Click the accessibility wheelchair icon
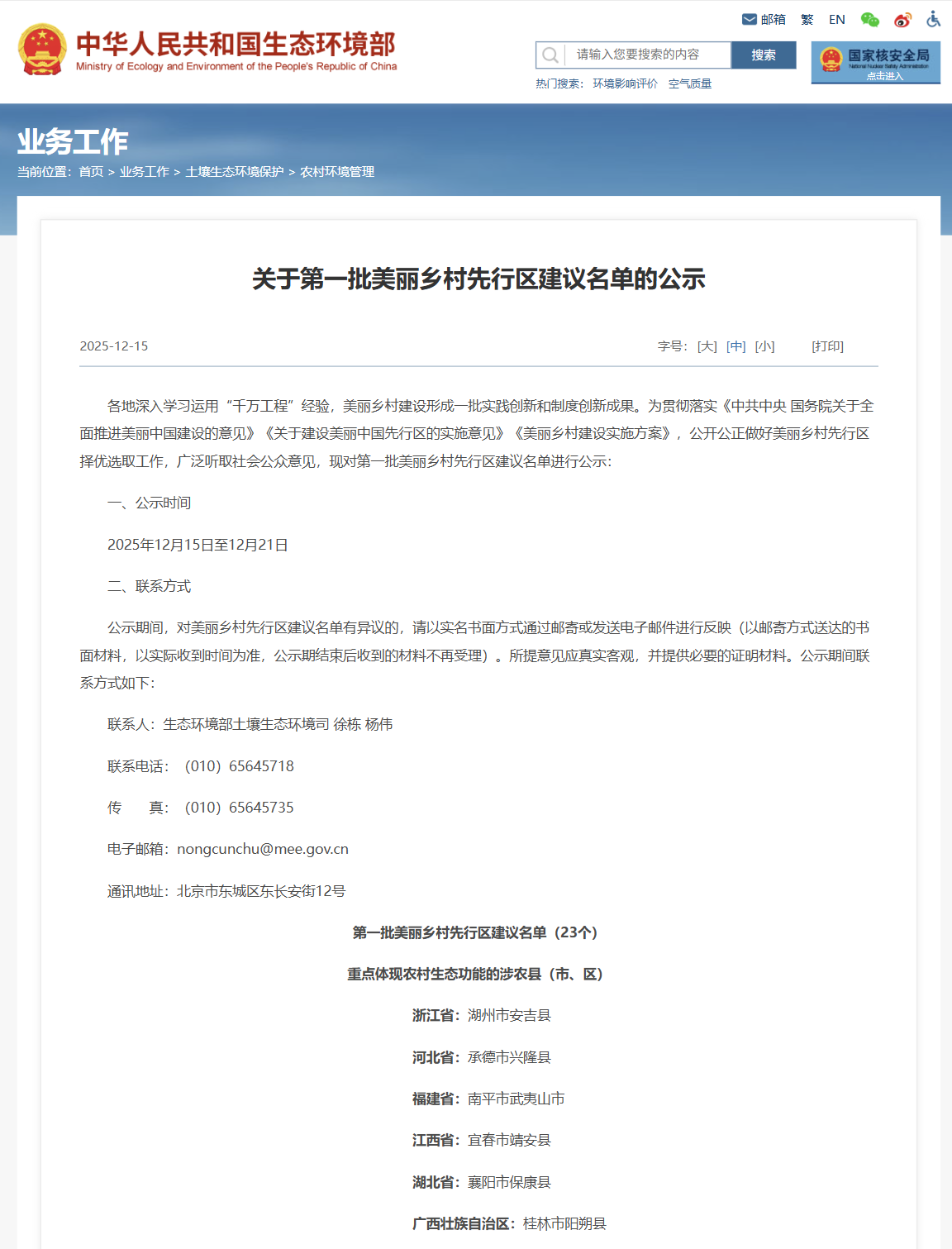This screenshot has width=952, height=1249. (x=934, y=20)
